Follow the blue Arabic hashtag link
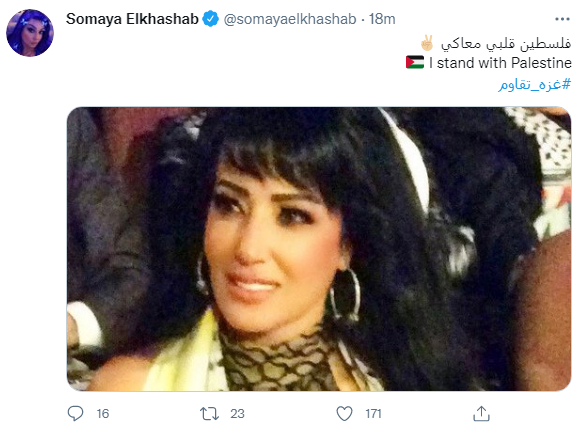 [534, 84]
